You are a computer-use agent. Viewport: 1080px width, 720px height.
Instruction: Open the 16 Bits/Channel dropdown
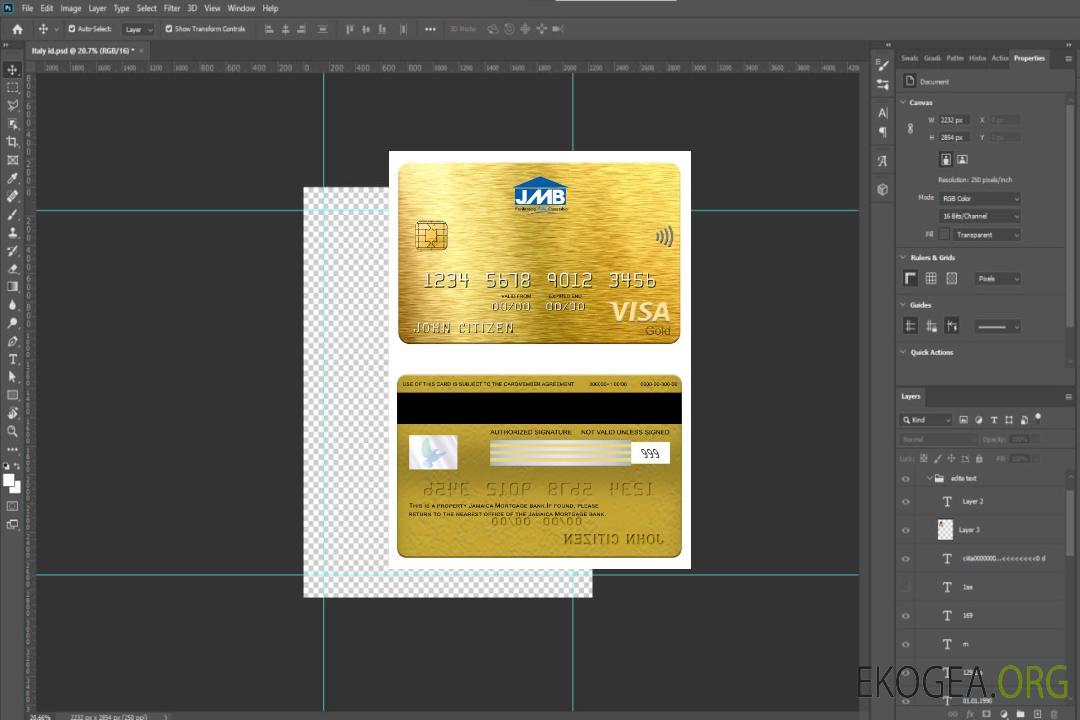980,216
